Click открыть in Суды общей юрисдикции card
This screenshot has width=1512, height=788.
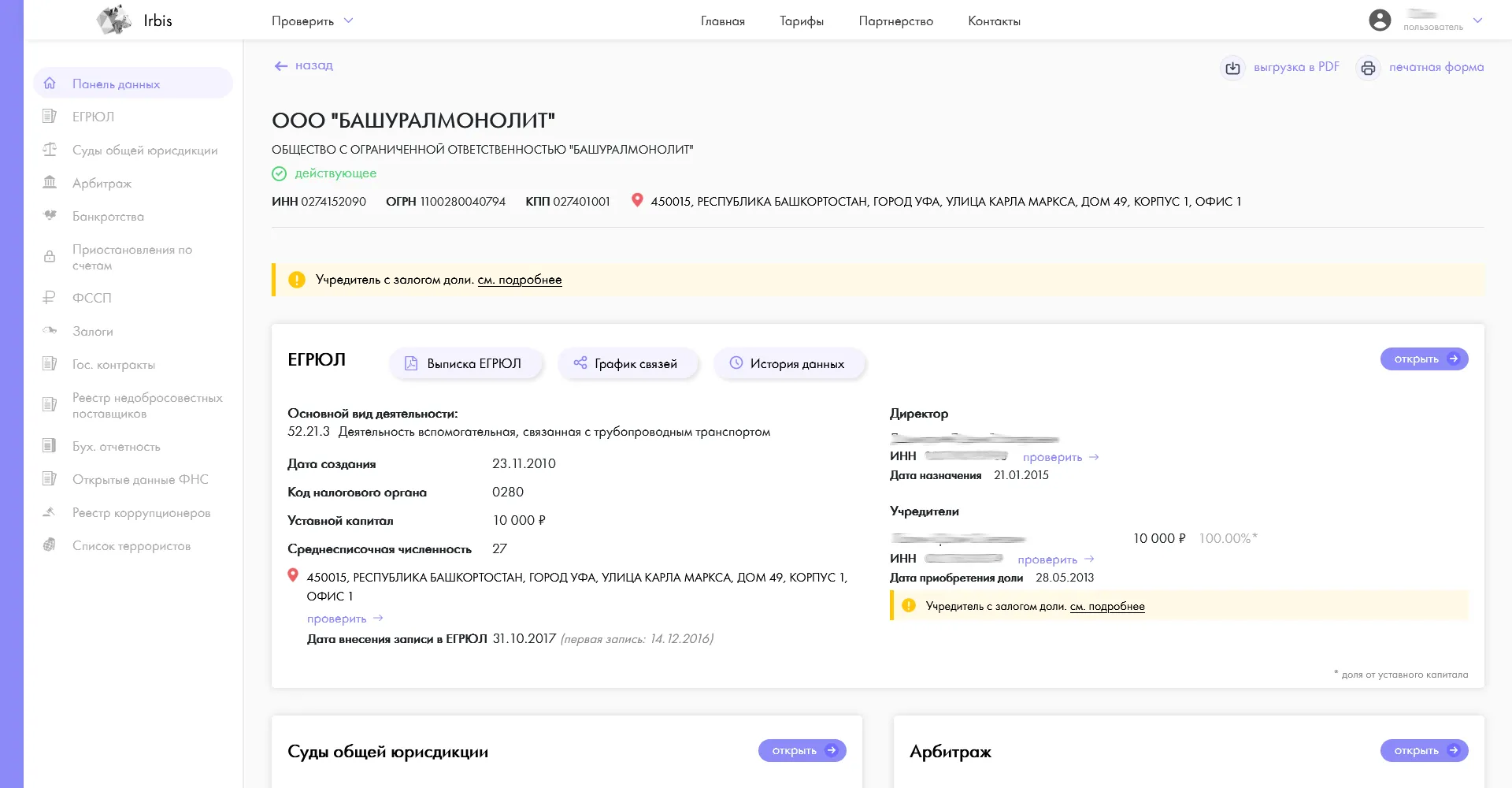click(802, 750)
